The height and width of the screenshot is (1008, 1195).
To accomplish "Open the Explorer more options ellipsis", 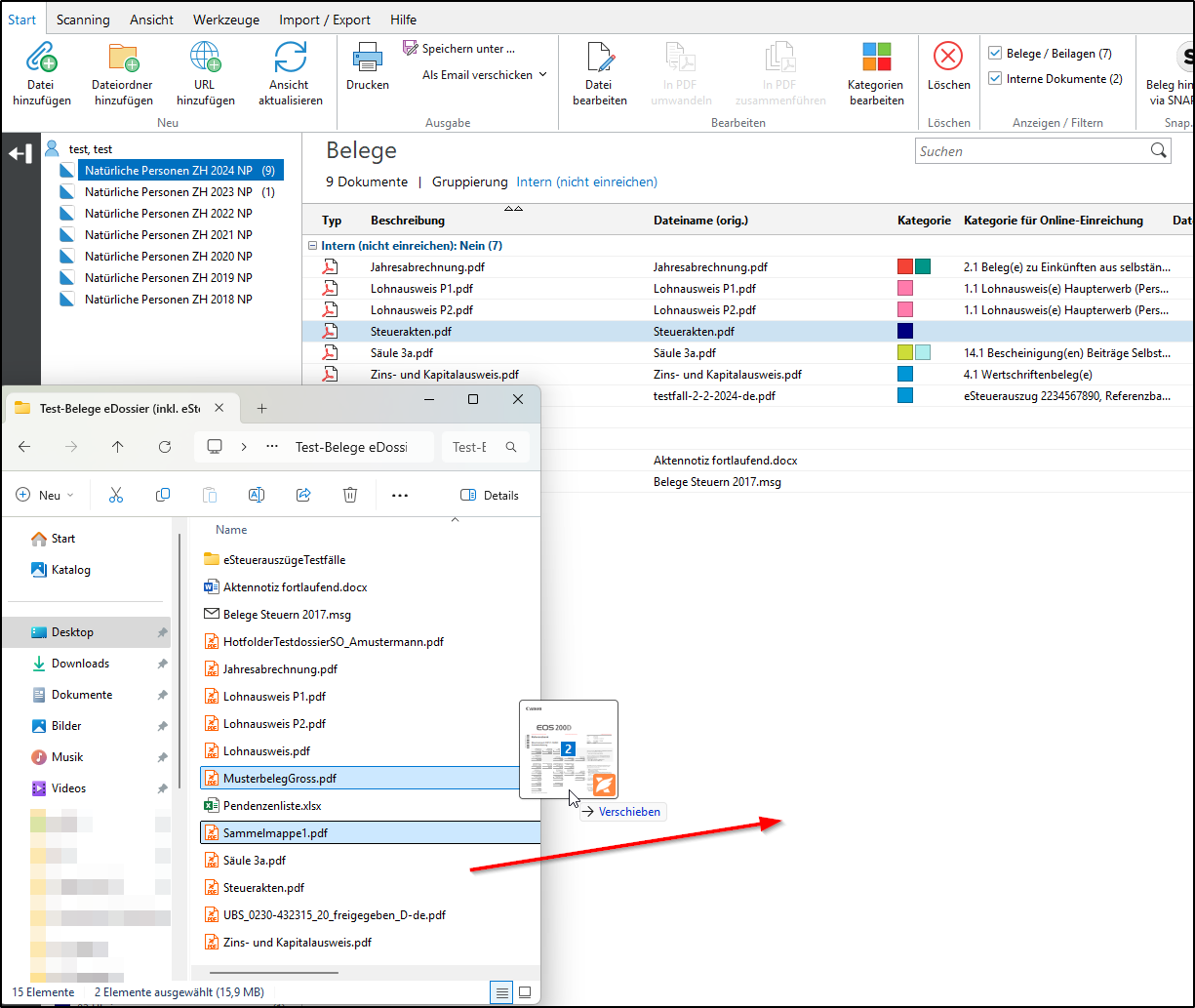I will [x=399, y=495].
